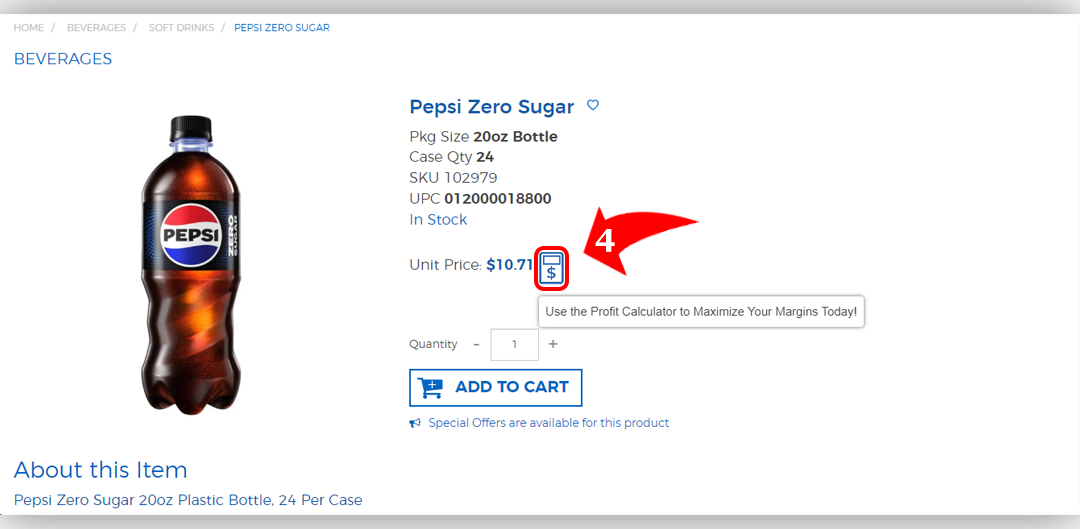1080x529 pixels.
Task: Increase quantity with the plus button
Action: coord(553,344)
